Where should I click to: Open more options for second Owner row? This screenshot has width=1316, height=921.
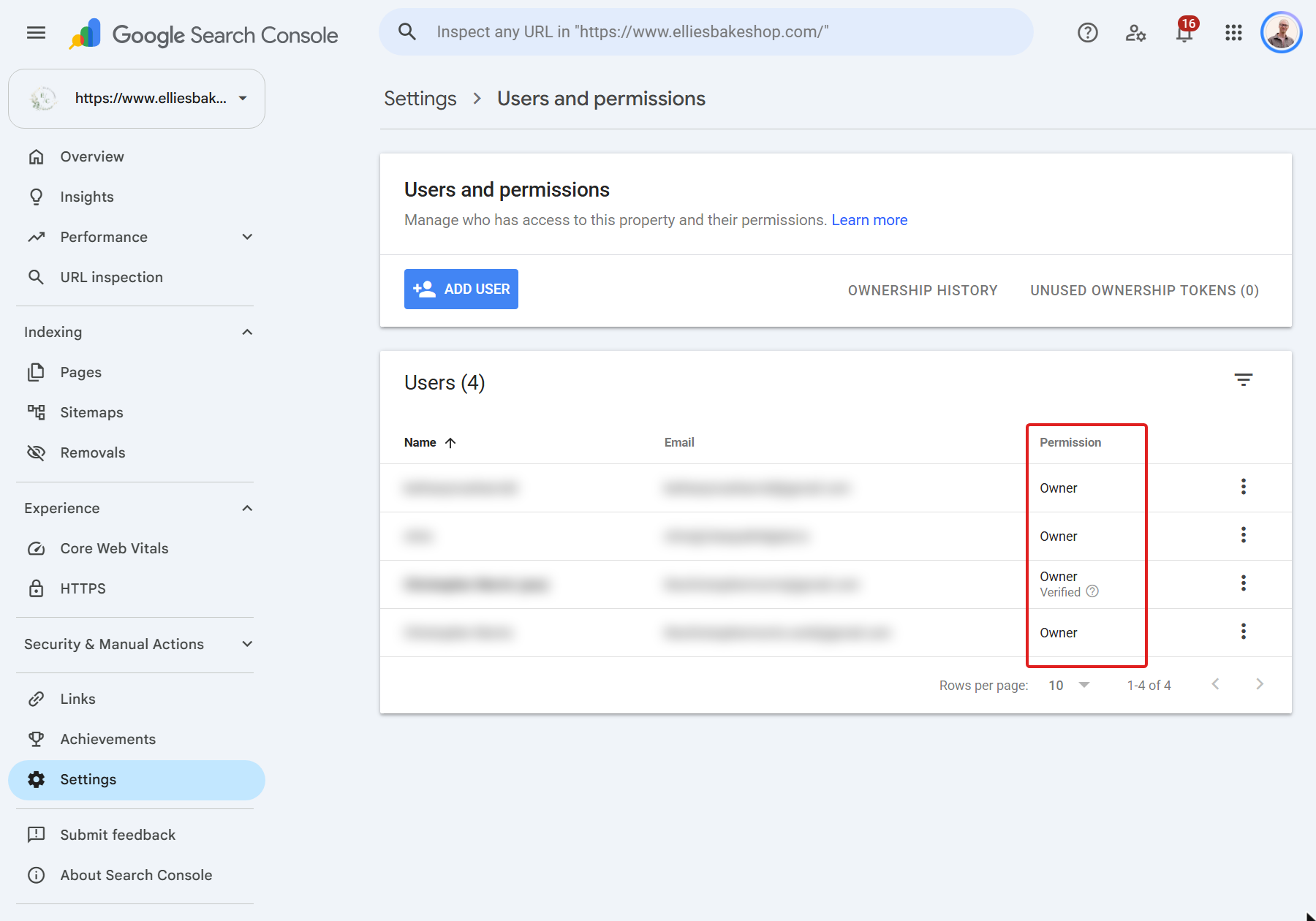[1243, 535]
